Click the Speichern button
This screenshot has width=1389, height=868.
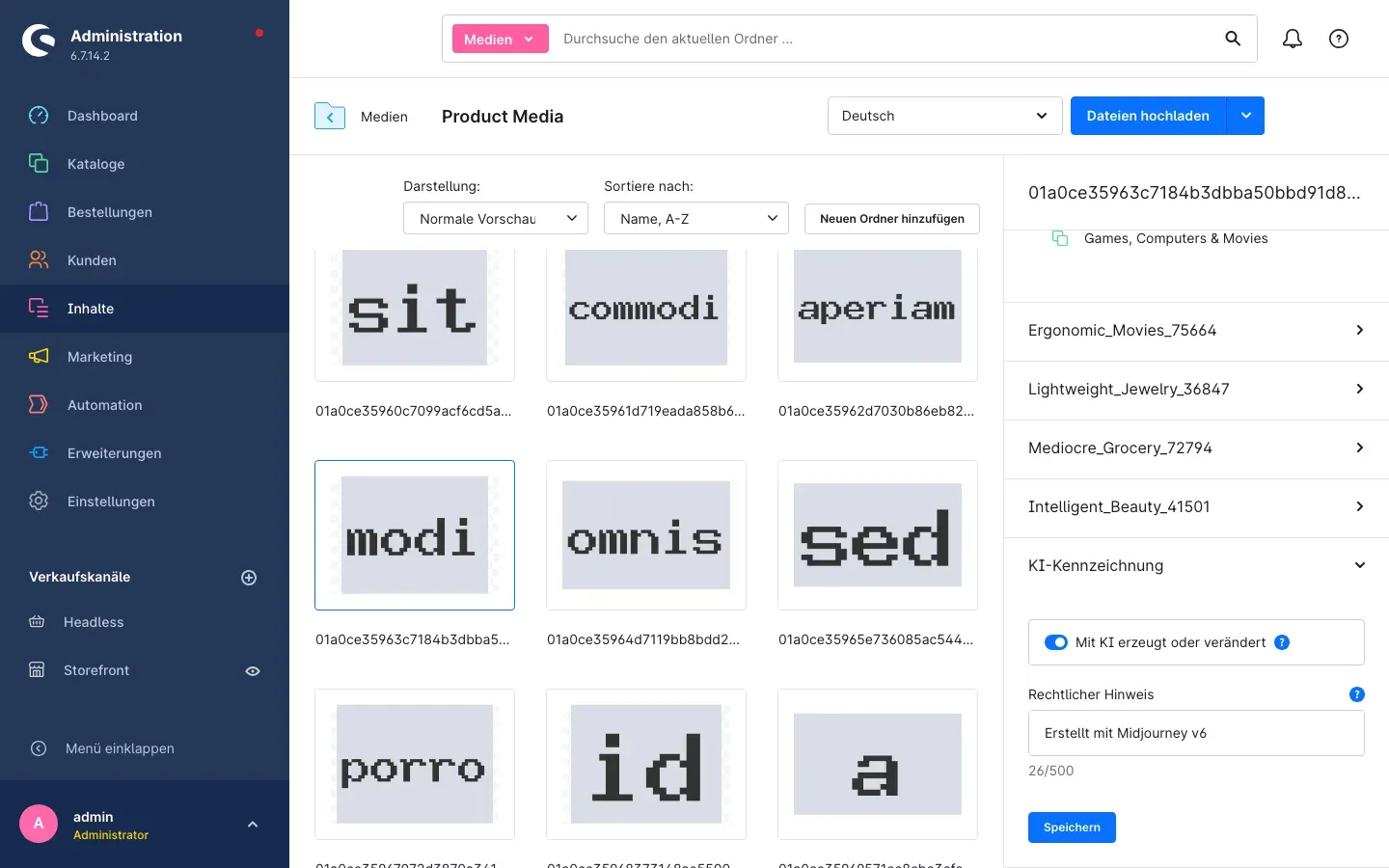point(1072,827)
